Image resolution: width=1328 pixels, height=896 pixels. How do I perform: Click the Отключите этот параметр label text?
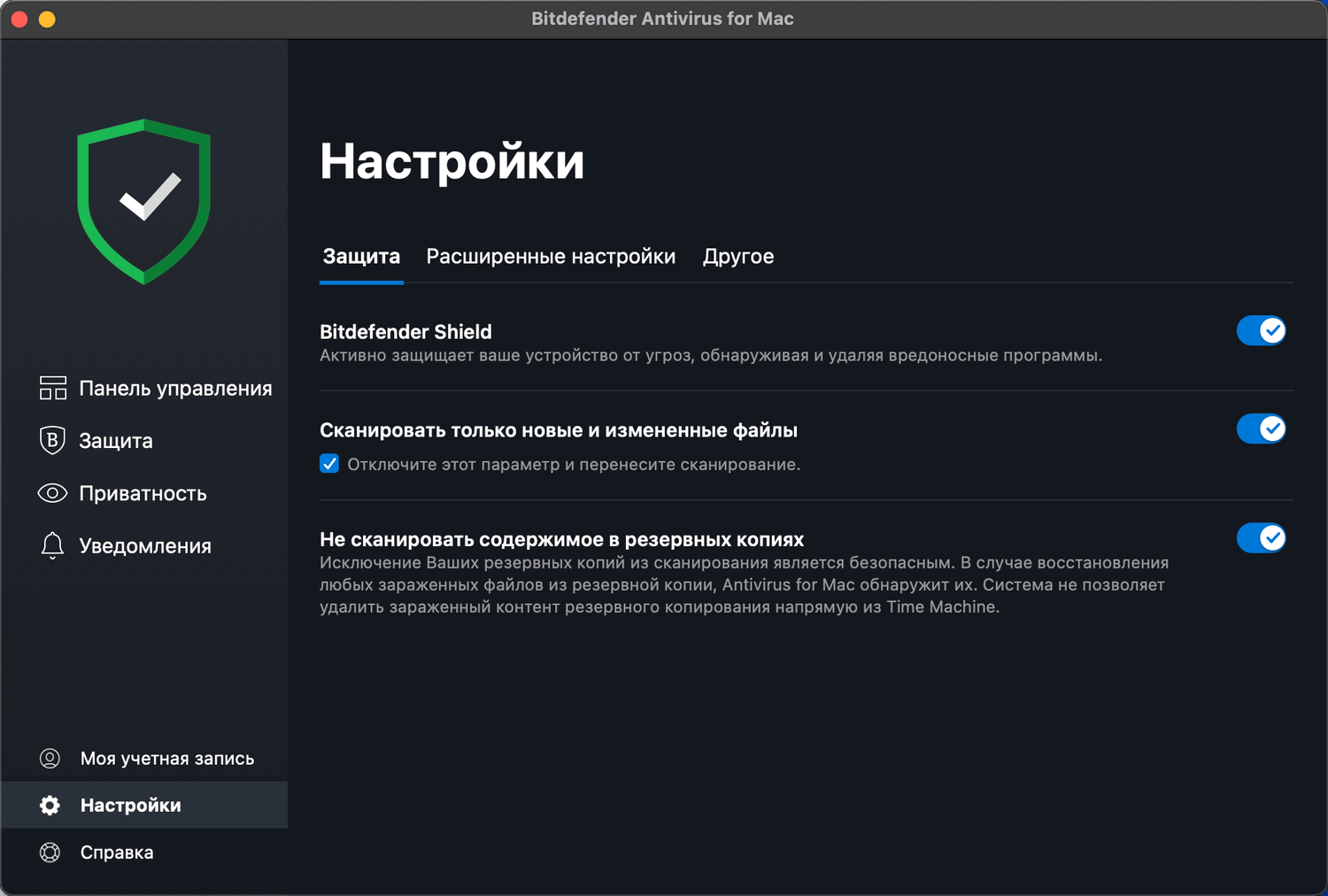coord(574,465)
